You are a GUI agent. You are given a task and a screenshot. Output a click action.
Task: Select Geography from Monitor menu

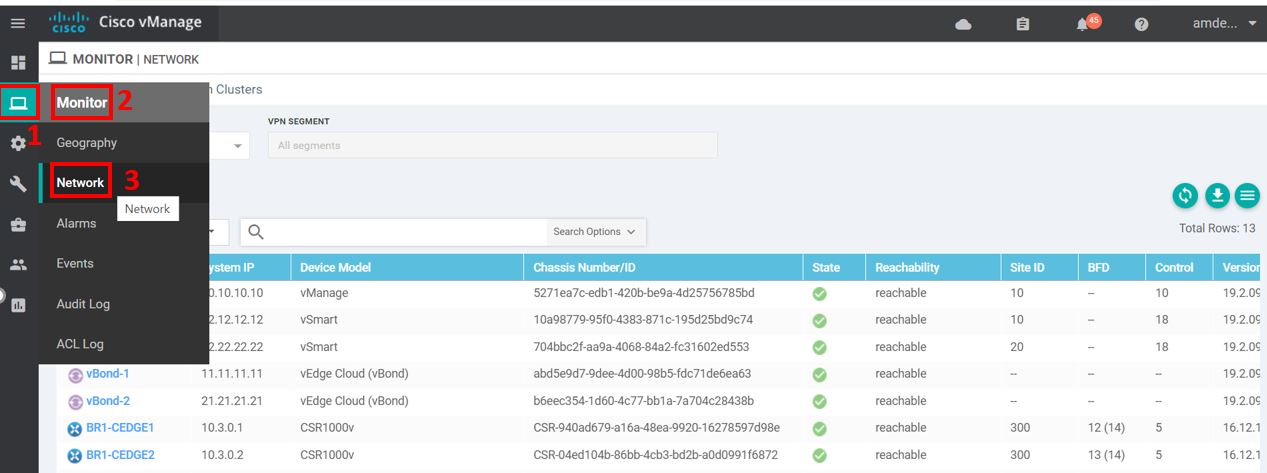pyautogui.click(x=87, y=143)
